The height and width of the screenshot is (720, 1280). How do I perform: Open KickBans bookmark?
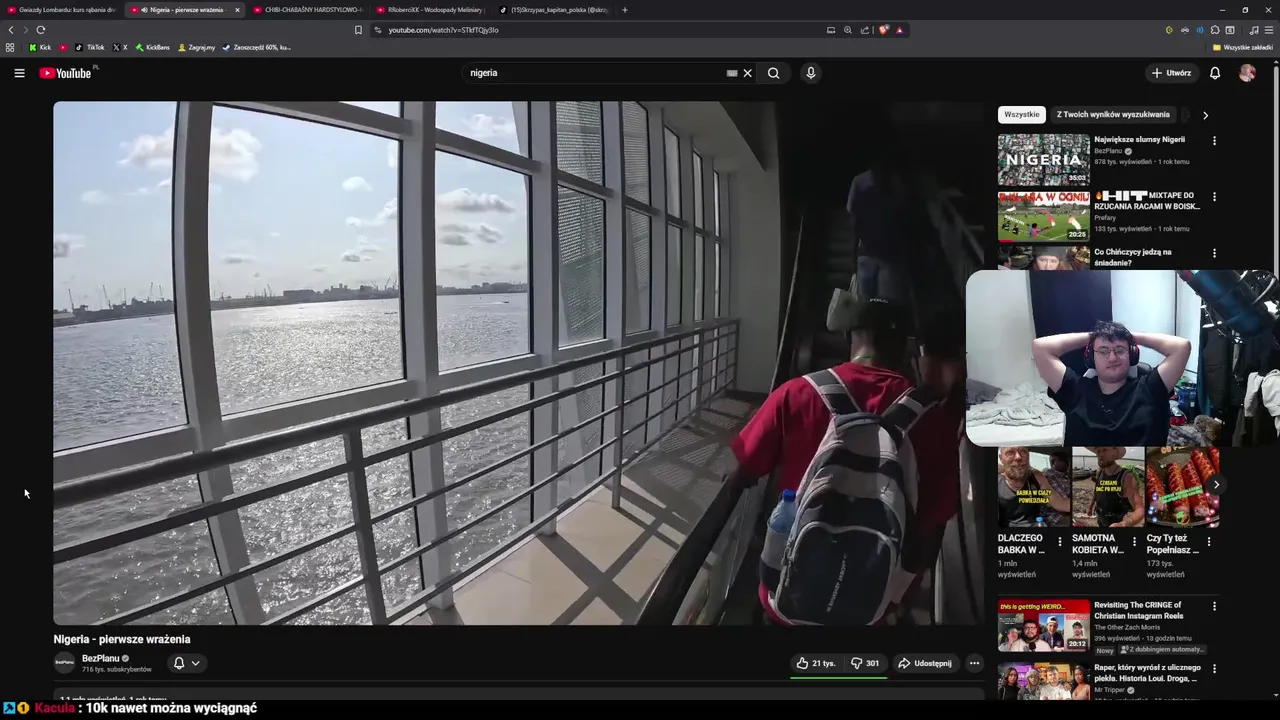153,47
